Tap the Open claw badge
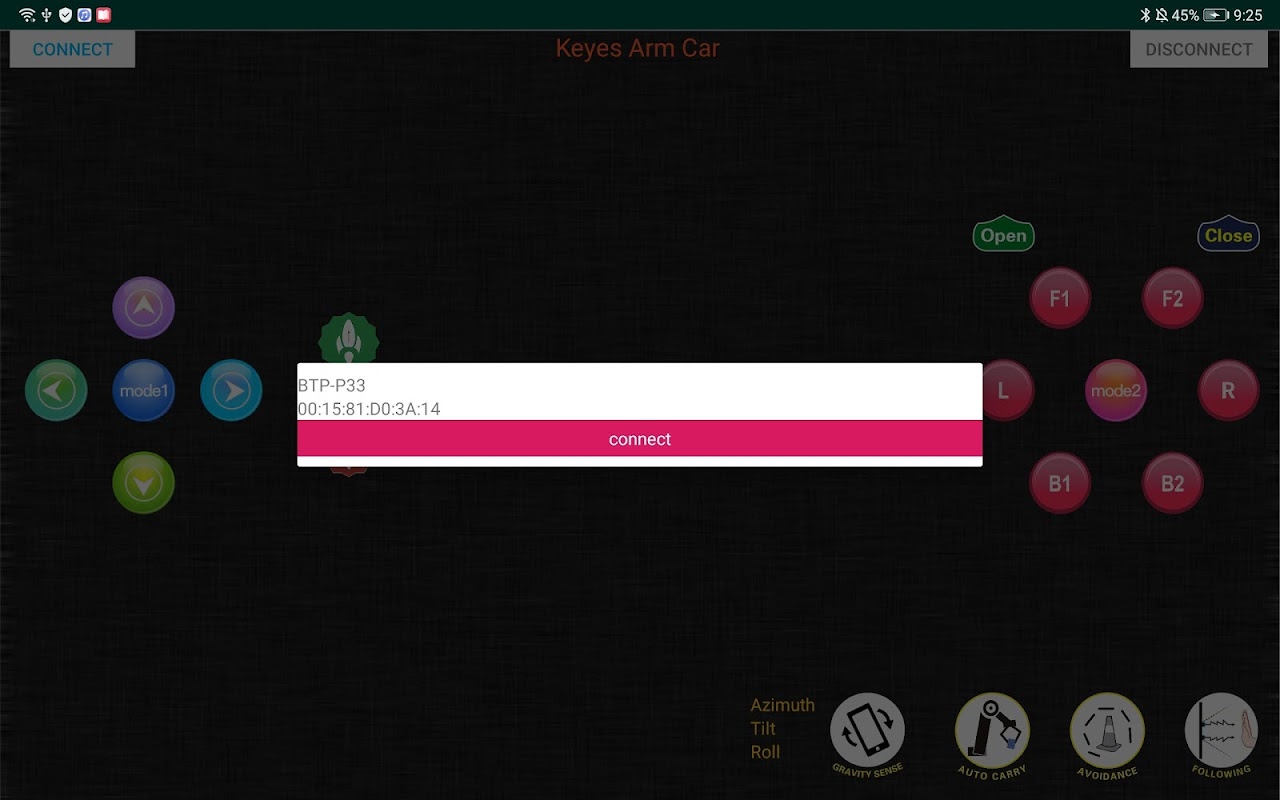 (x=1003, y=236)
